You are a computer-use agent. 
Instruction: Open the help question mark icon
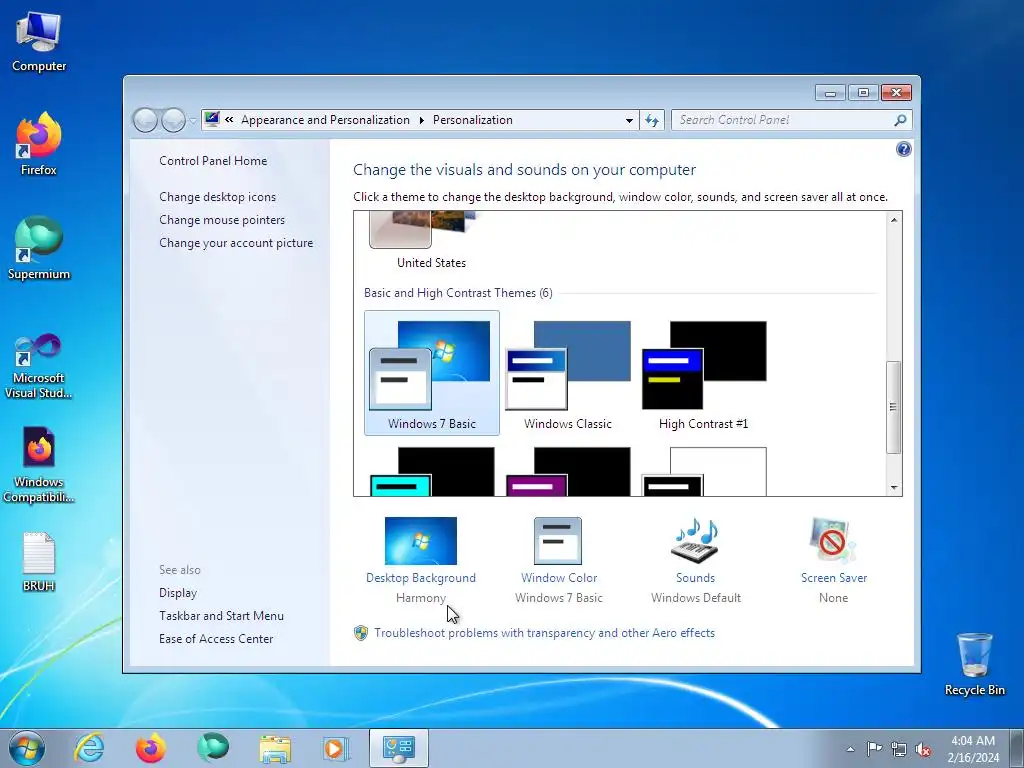coord(903,150)
